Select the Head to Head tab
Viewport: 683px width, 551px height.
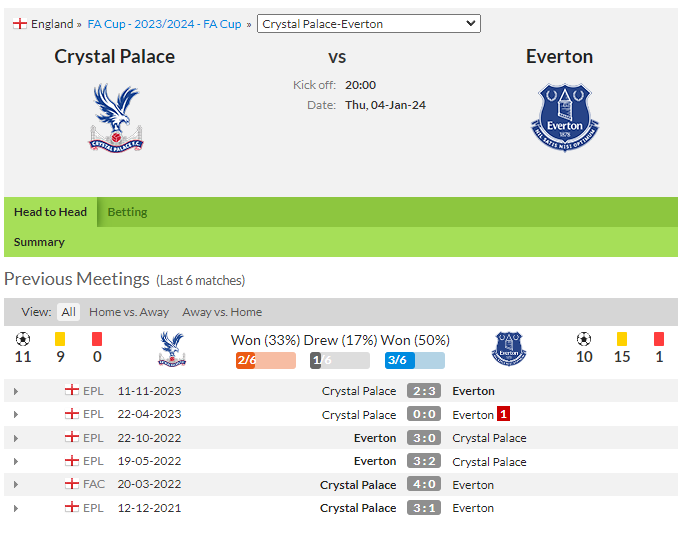51,212
